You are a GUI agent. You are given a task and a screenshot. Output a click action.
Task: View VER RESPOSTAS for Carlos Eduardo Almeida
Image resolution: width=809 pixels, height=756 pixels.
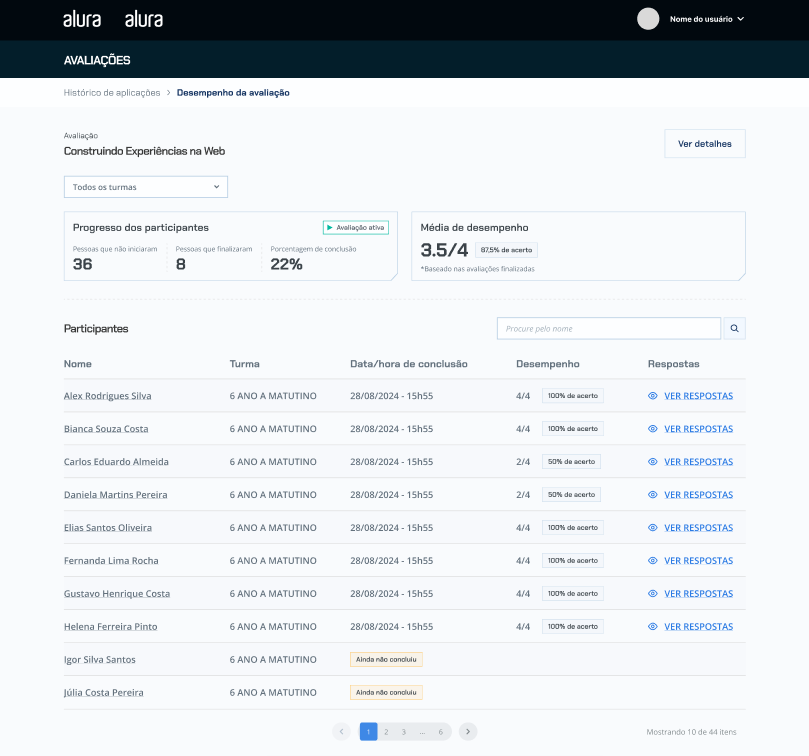[699, 462]
